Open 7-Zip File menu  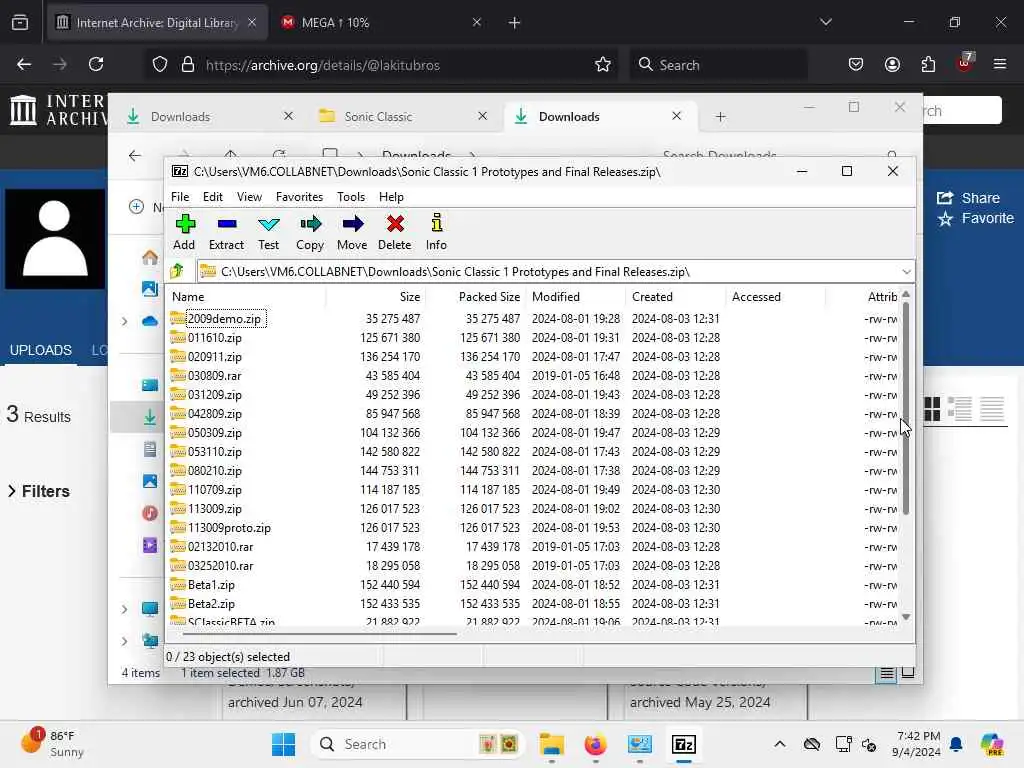click(x=180, y=197)
